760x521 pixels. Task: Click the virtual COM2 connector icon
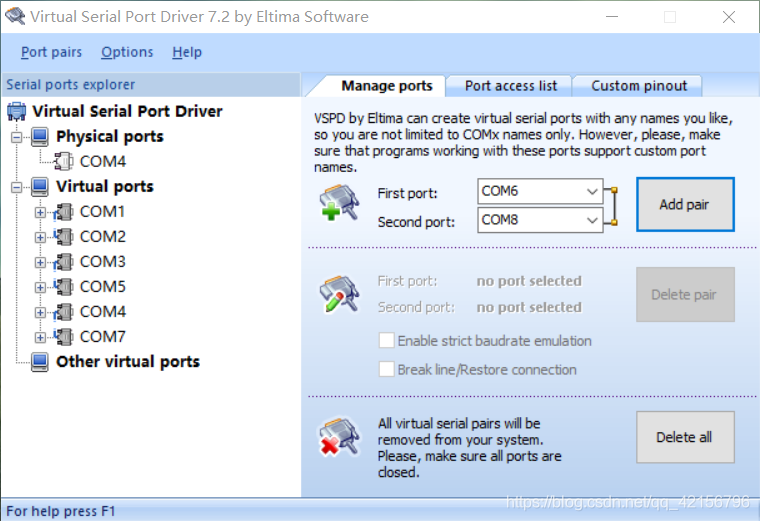click(64, 237)
